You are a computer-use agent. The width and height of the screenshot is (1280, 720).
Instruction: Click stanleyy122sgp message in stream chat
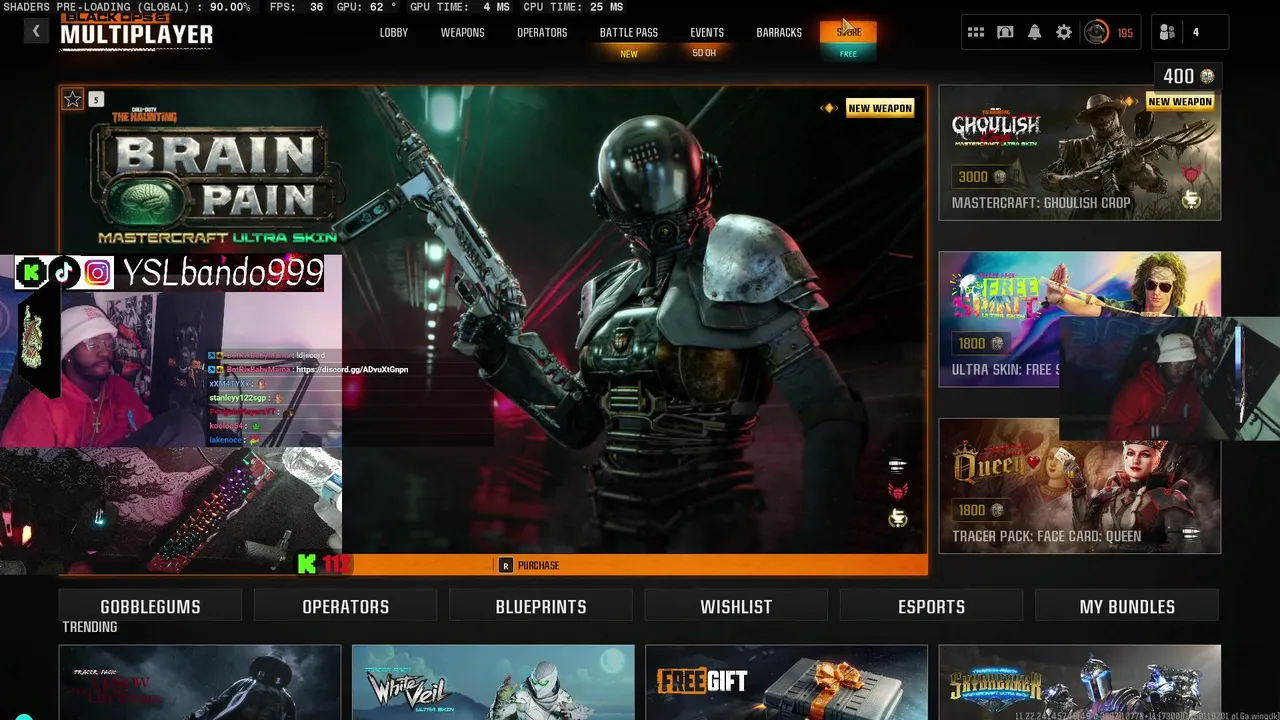click(x=245, y=397)
